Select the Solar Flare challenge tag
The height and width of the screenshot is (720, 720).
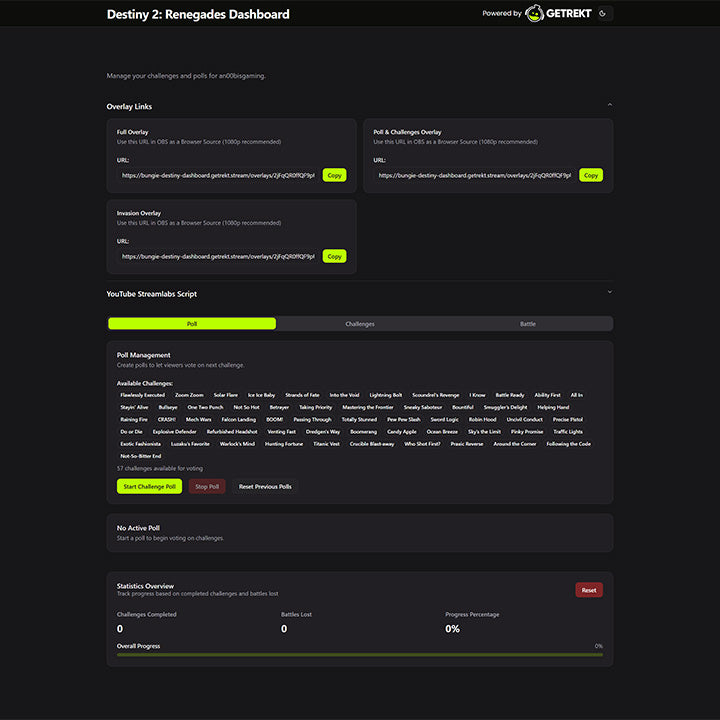point(225,395)
